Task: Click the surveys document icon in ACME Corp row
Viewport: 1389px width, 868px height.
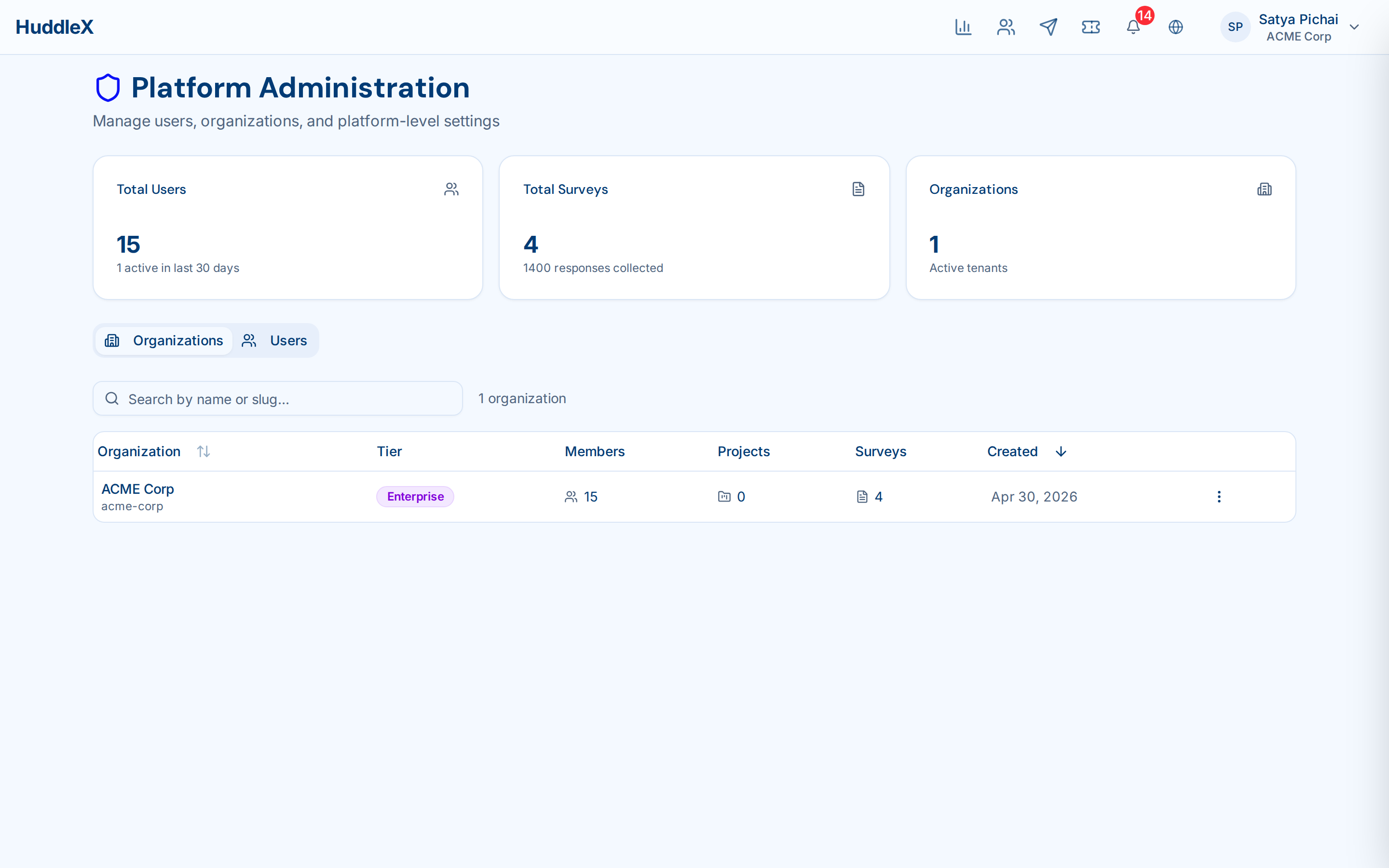Action: tap(862, 497)
